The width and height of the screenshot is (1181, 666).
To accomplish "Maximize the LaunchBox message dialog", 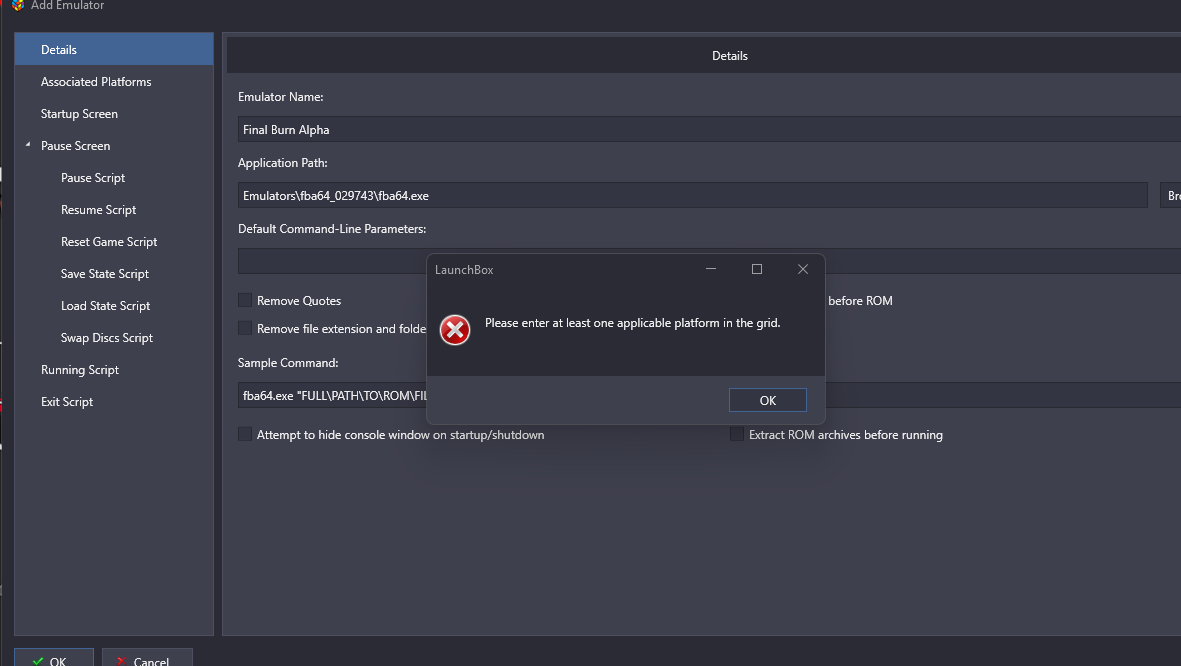I will tap(757, 269).
